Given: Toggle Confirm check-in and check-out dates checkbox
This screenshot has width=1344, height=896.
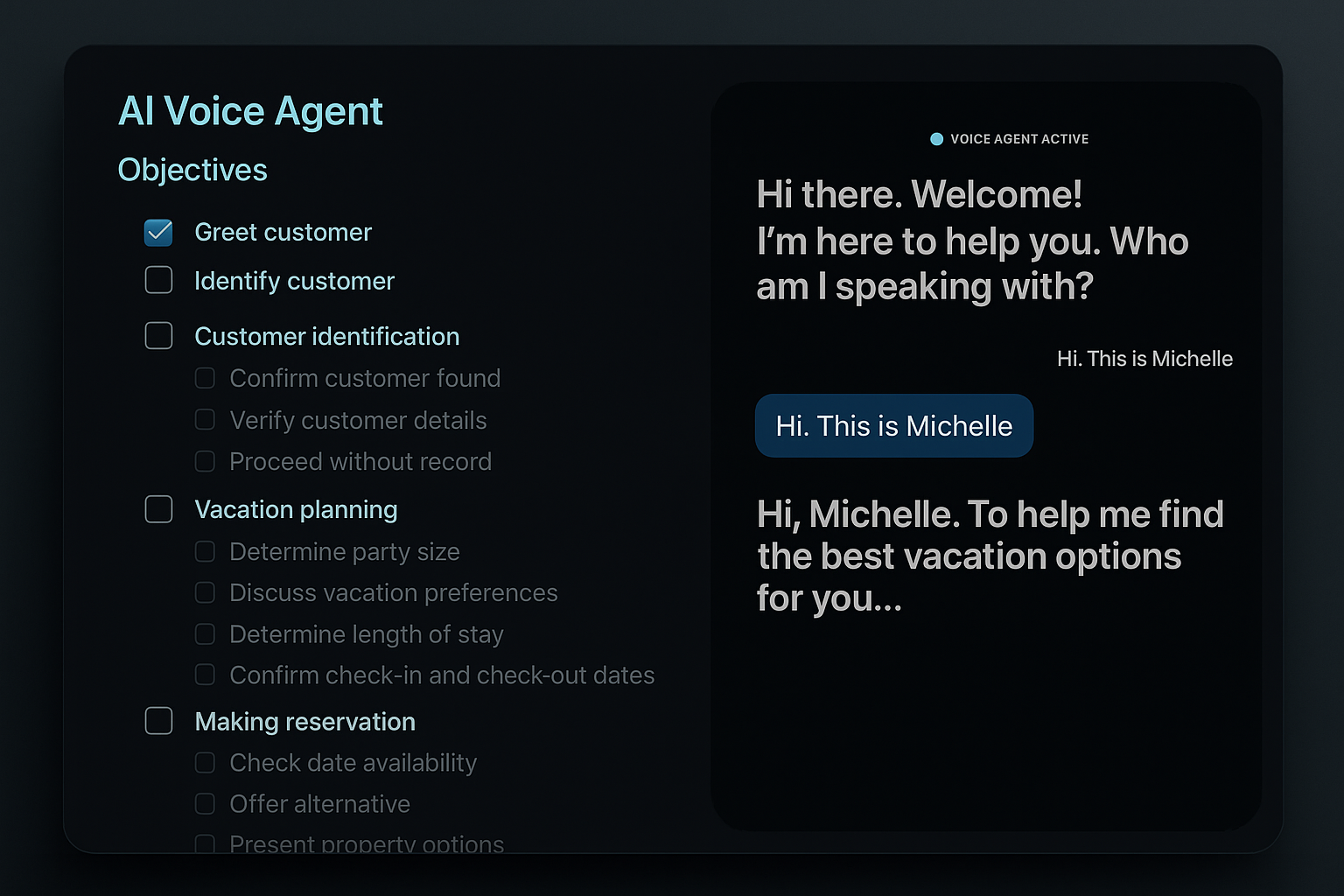Looking at the screenshot, I should pyautogui.click(x=205, y=675).
